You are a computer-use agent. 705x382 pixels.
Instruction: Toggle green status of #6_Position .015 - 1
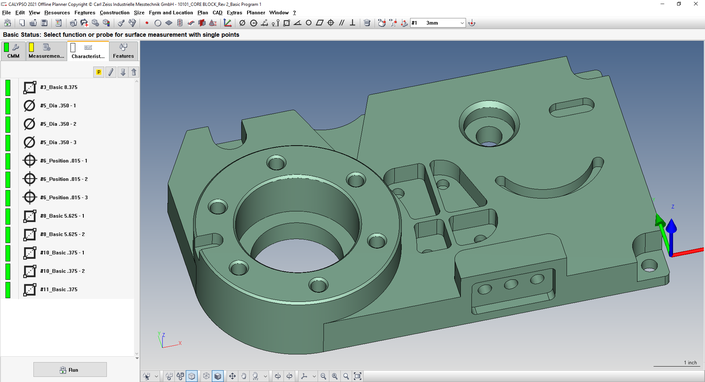click(x=8, y=160)
